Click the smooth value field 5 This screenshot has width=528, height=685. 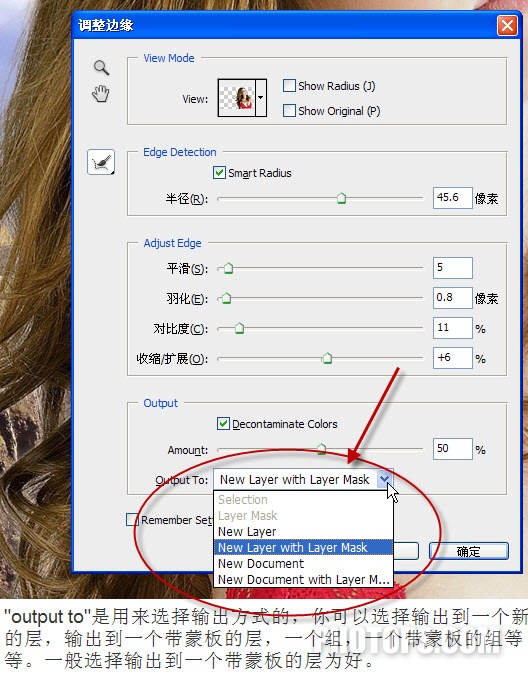point(452,268)
